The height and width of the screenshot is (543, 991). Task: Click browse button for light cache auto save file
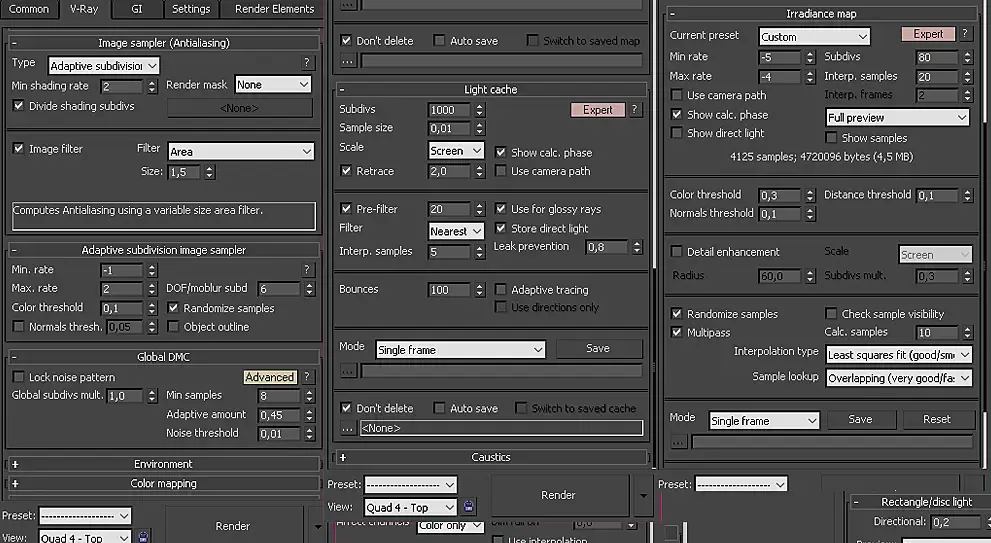(x=348, y=428)
